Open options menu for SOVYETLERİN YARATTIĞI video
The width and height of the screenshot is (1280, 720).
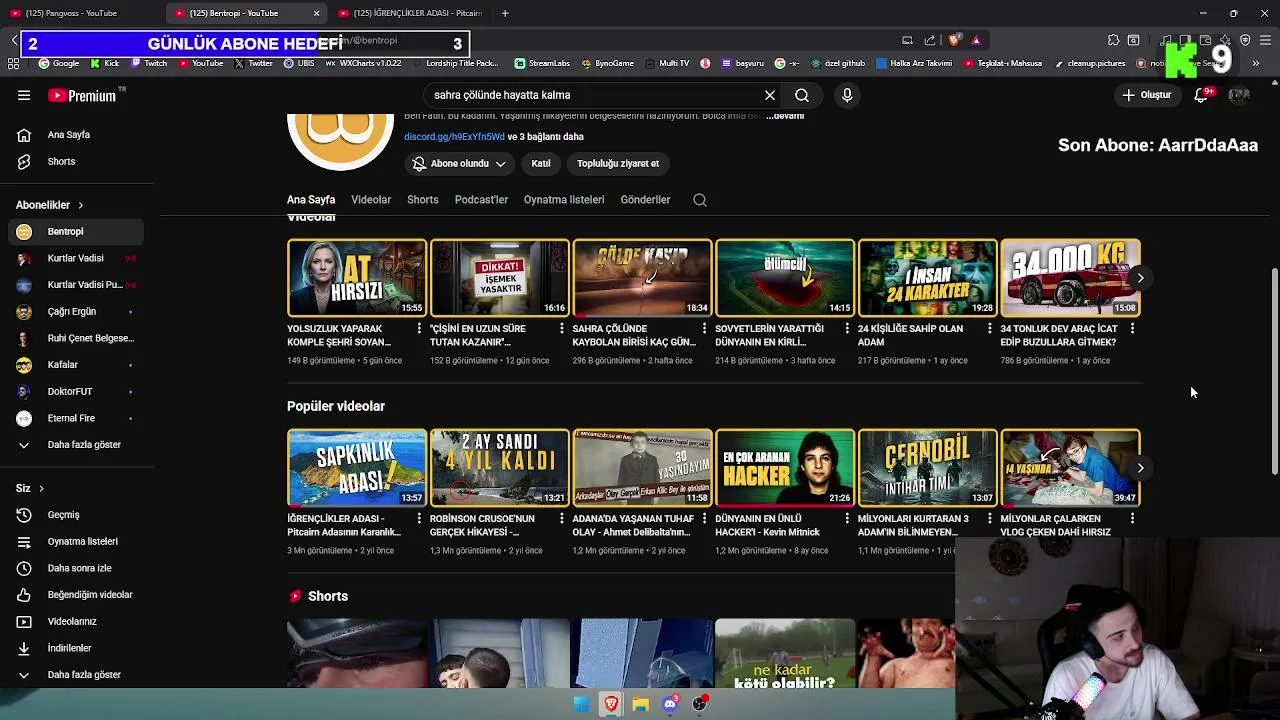(847, 328)
